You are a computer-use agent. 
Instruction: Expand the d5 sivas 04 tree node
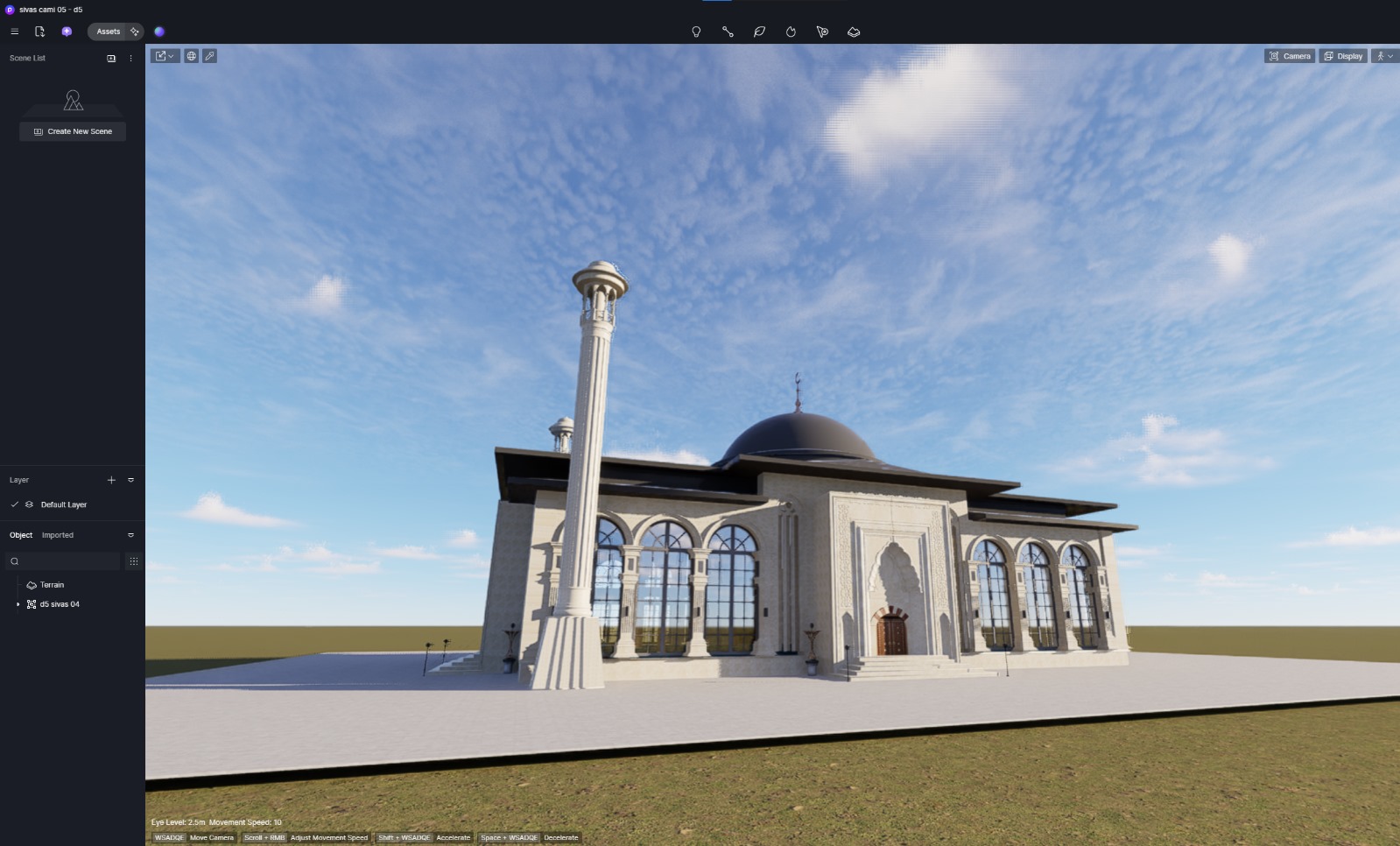point(18,604)
